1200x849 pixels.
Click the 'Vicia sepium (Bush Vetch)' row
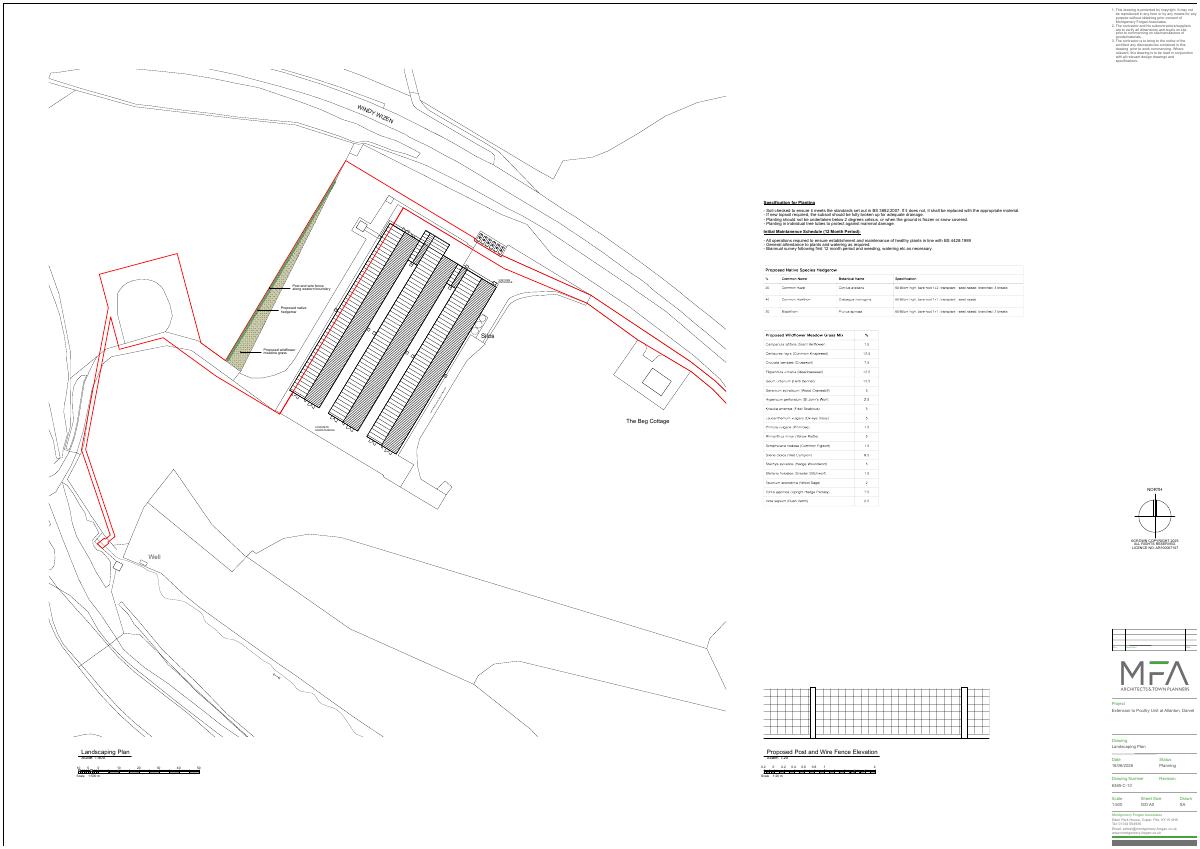pyautogui.click(x=820, y=501)
